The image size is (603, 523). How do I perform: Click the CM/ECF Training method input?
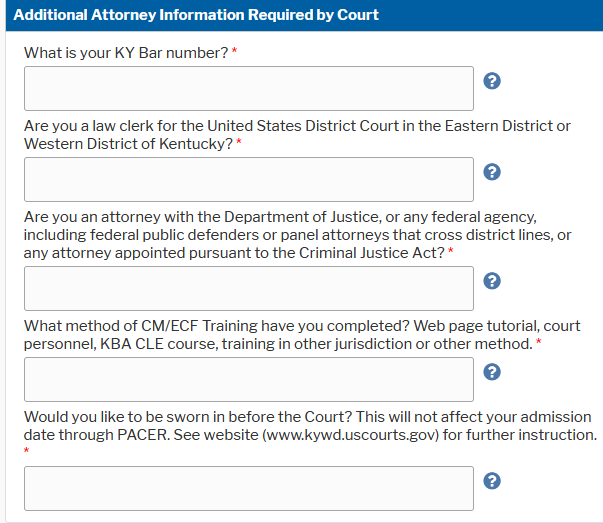248,379
